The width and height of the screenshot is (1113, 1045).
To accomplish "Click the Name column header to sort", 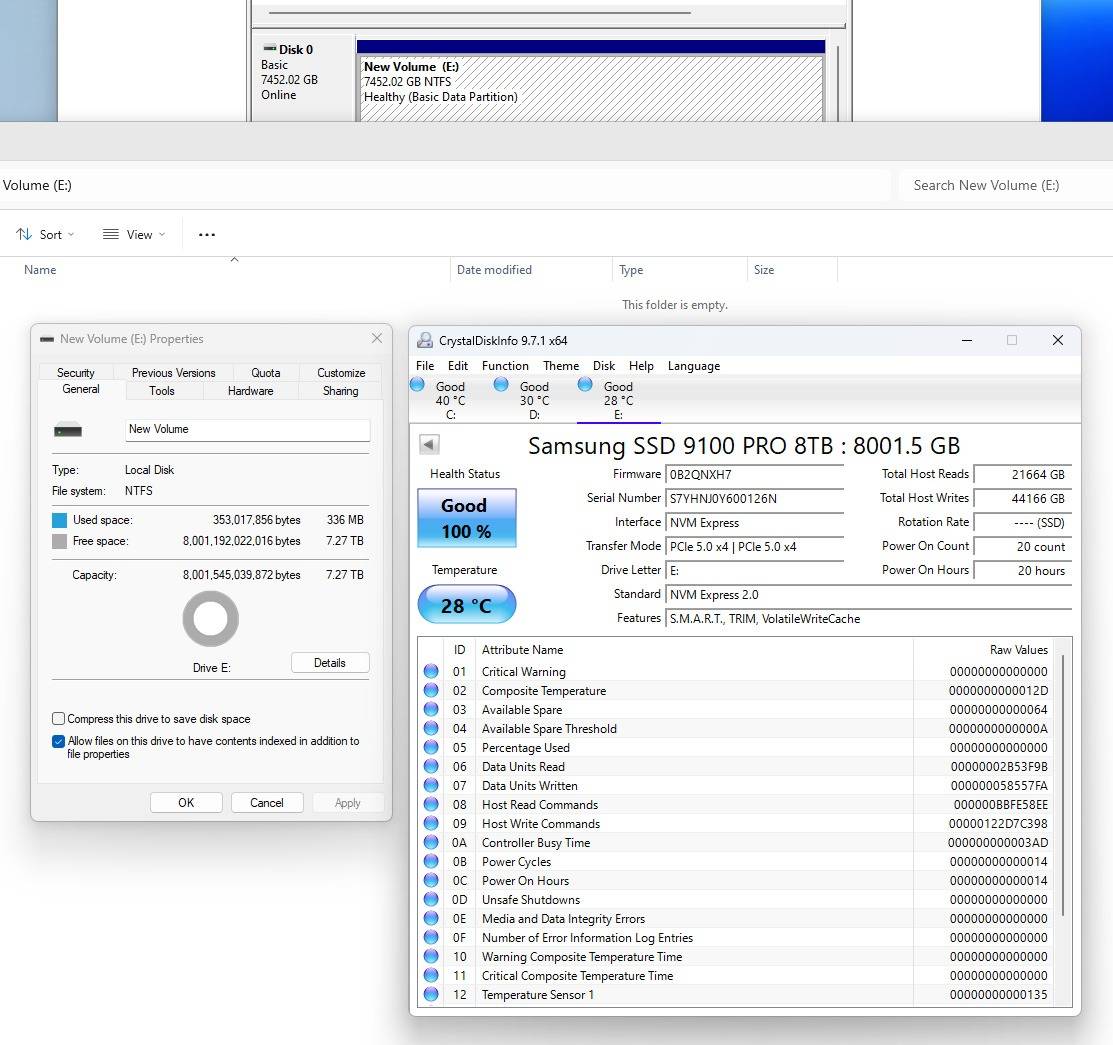I will tap(40, 270).
